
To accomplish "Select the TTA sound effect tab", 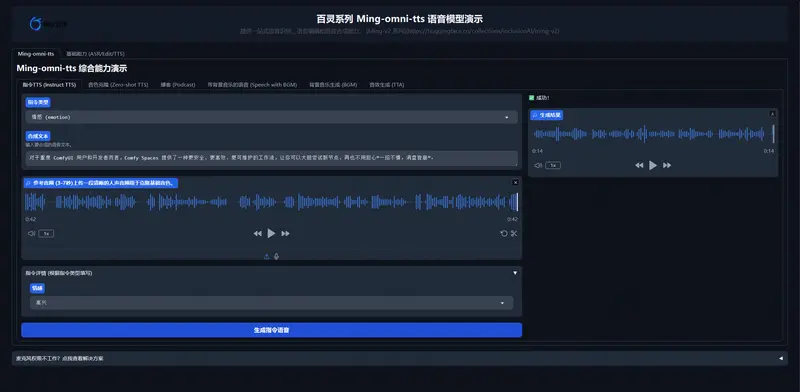I will click(x=386, y=85).
